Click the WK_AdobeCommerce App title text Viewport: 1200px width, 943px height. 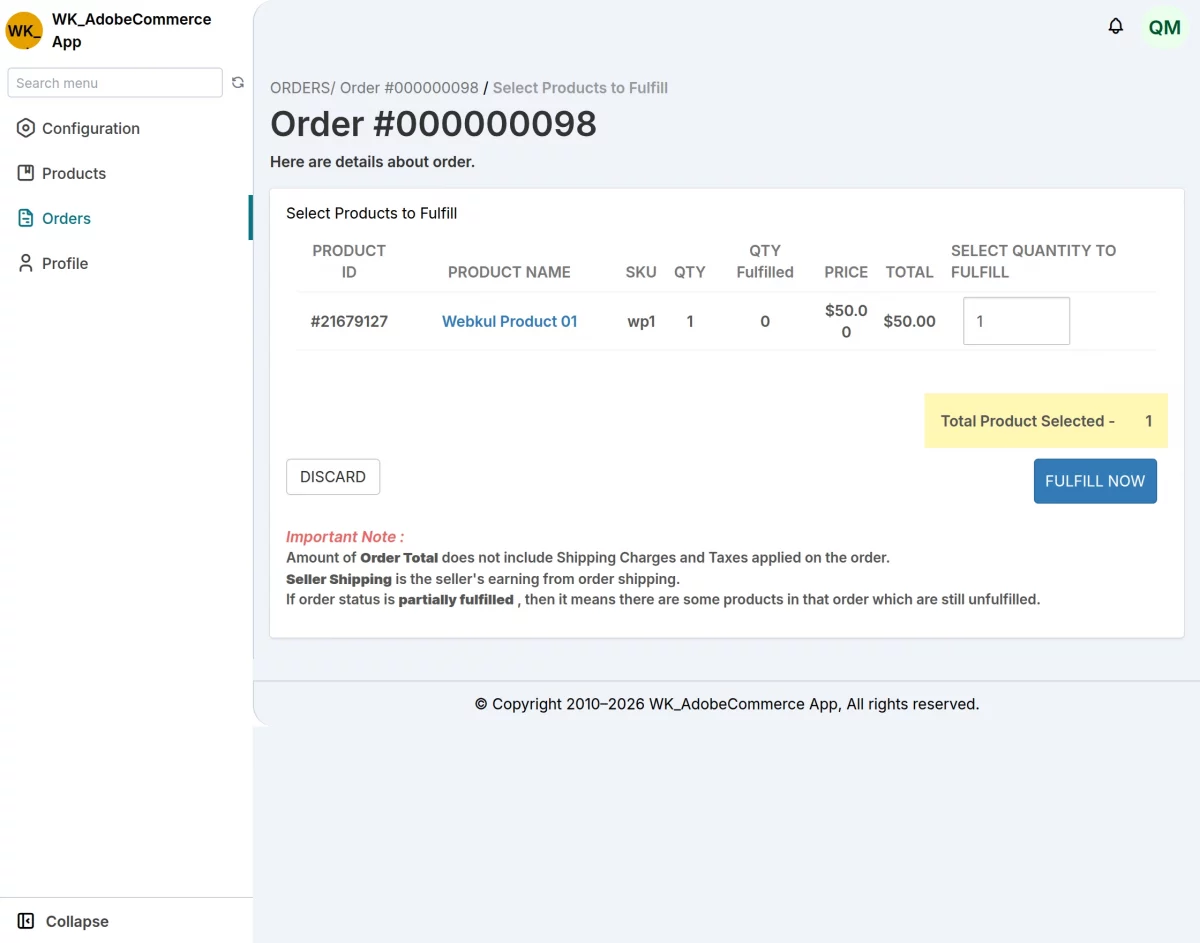point(132,30)
